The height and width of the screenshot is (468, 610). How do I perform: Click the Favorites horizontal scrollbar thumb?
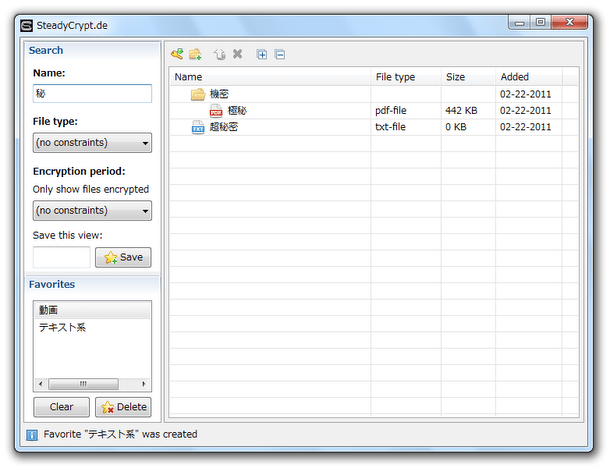[83, 384]
